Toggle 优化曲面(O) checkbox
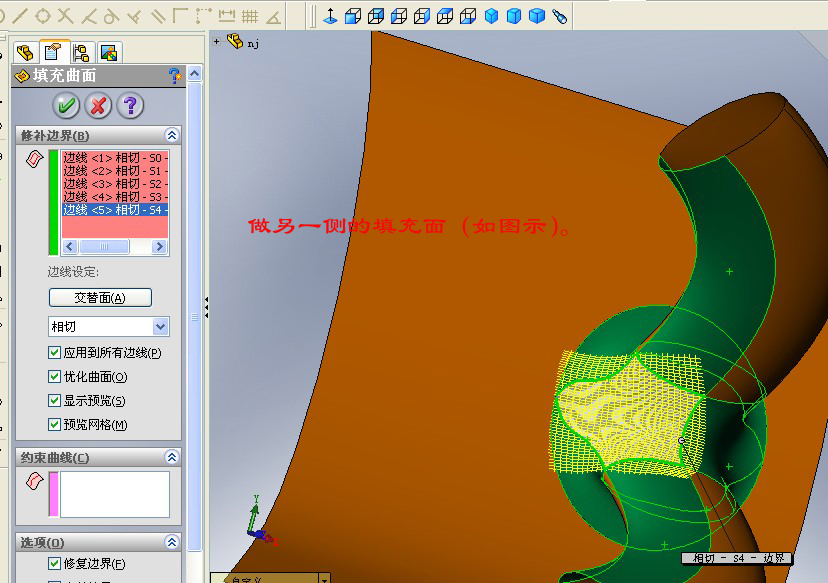The width and height of the screenshot is (828, 583). tap(54, 377)
